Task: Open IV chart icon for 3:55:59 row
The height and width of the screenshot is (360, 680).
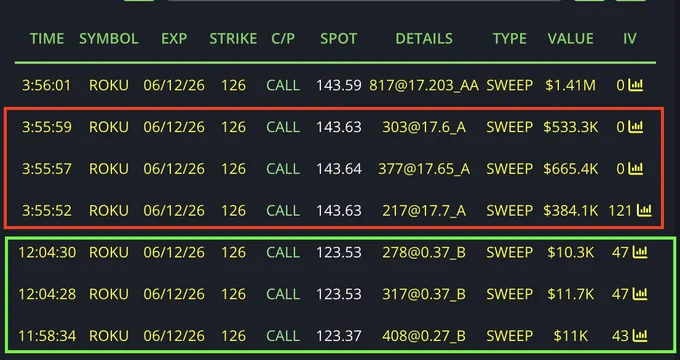Action: pos(635,127)
